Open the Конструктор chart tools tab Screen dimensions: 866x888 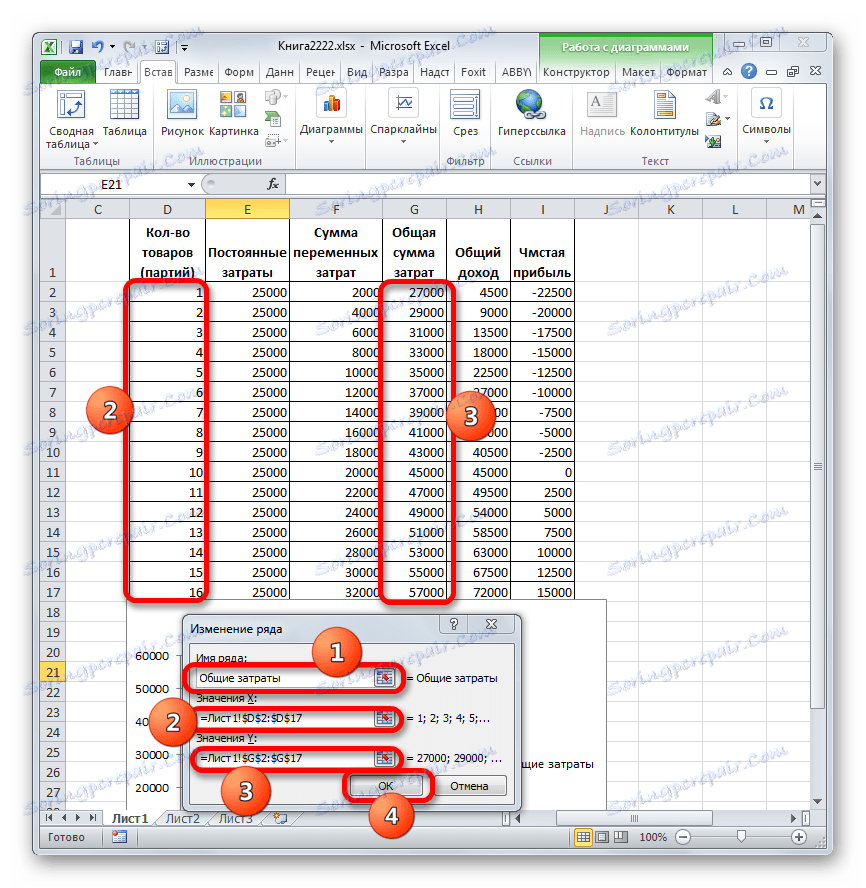pos(576,72)
